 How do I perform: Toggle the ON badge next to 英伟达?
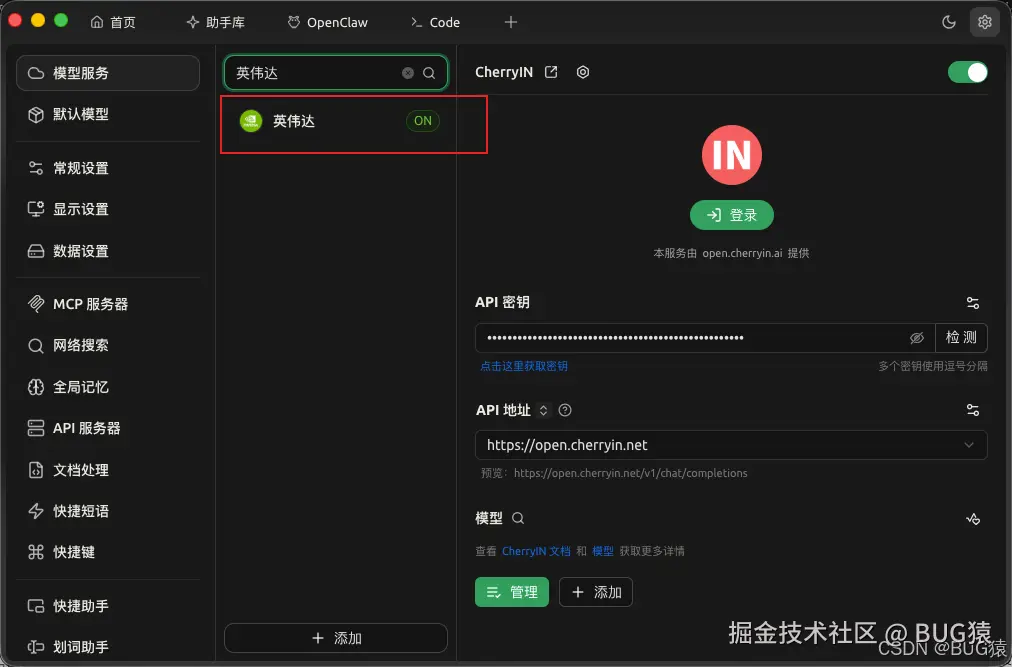coord(422,121)
